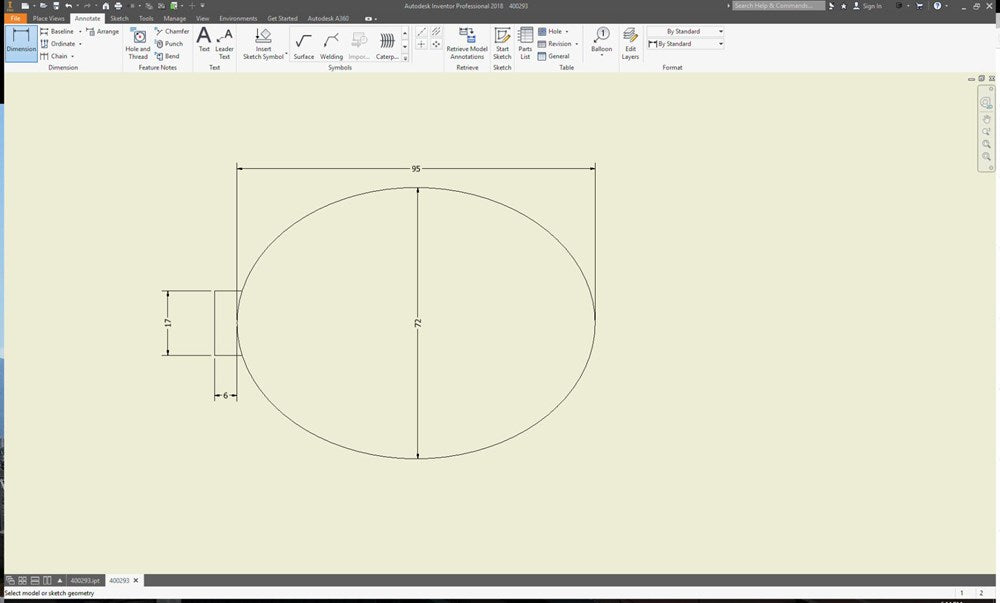Select the Surface texture symbol

(303, 43)
